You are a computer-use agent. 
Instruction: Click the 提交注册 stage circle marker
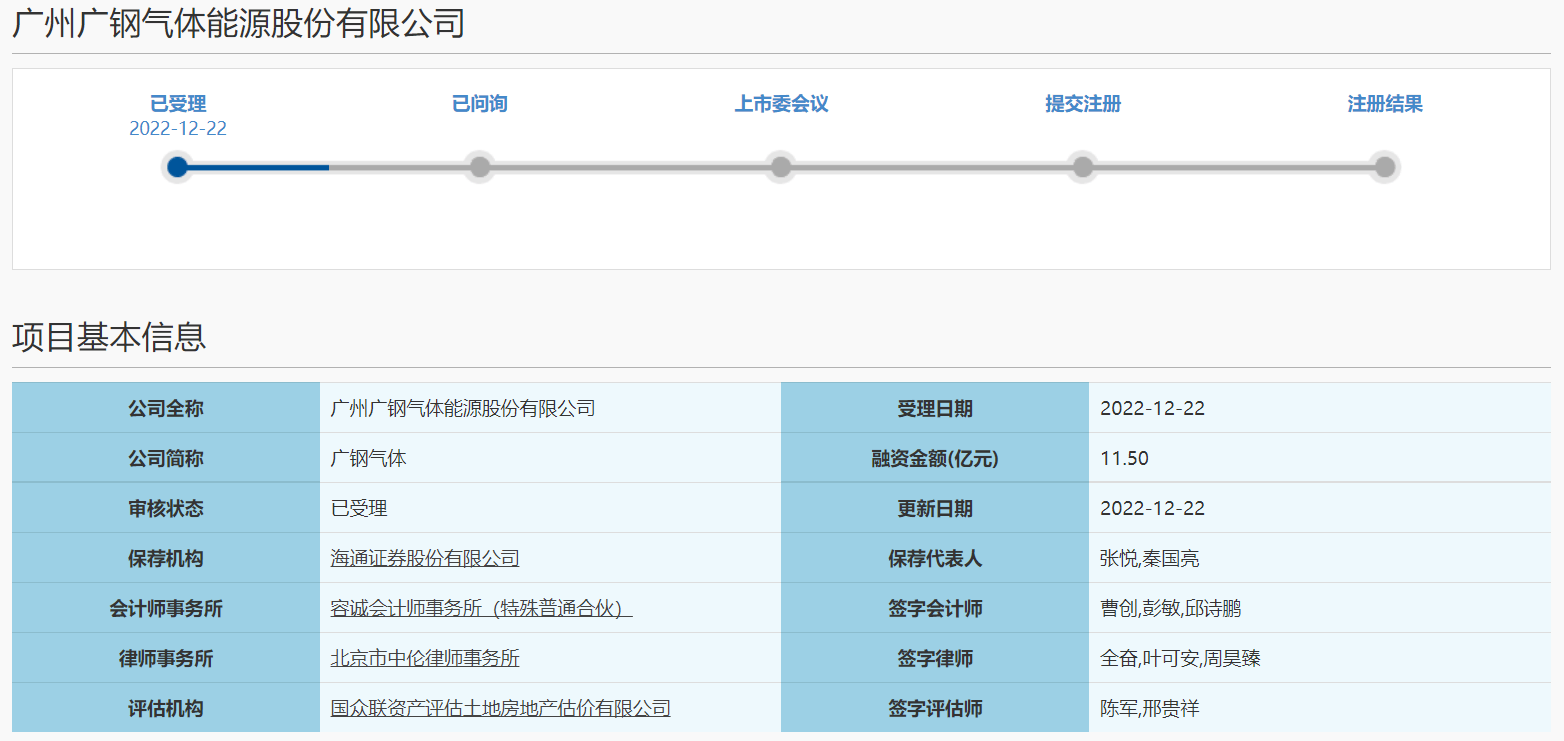(1082, 167)
